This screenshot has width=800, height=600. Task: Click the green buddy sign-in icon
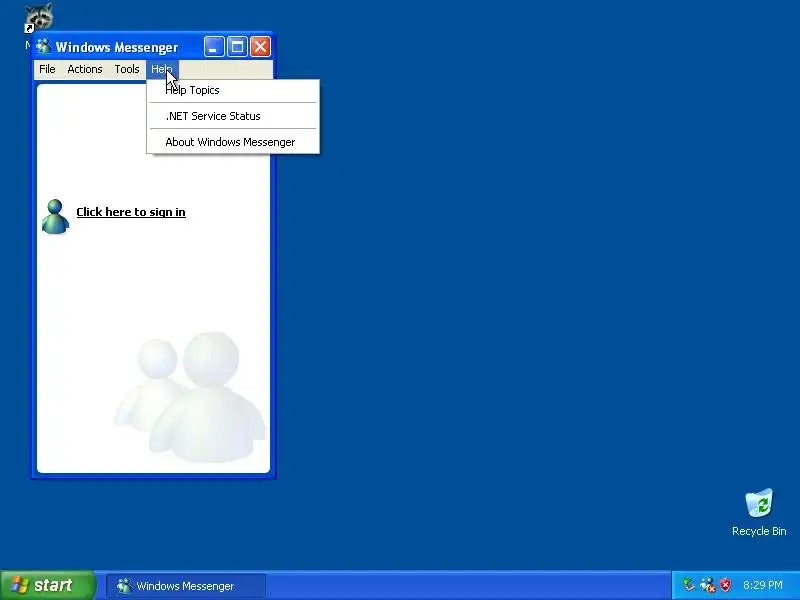(x=55, y=217)
